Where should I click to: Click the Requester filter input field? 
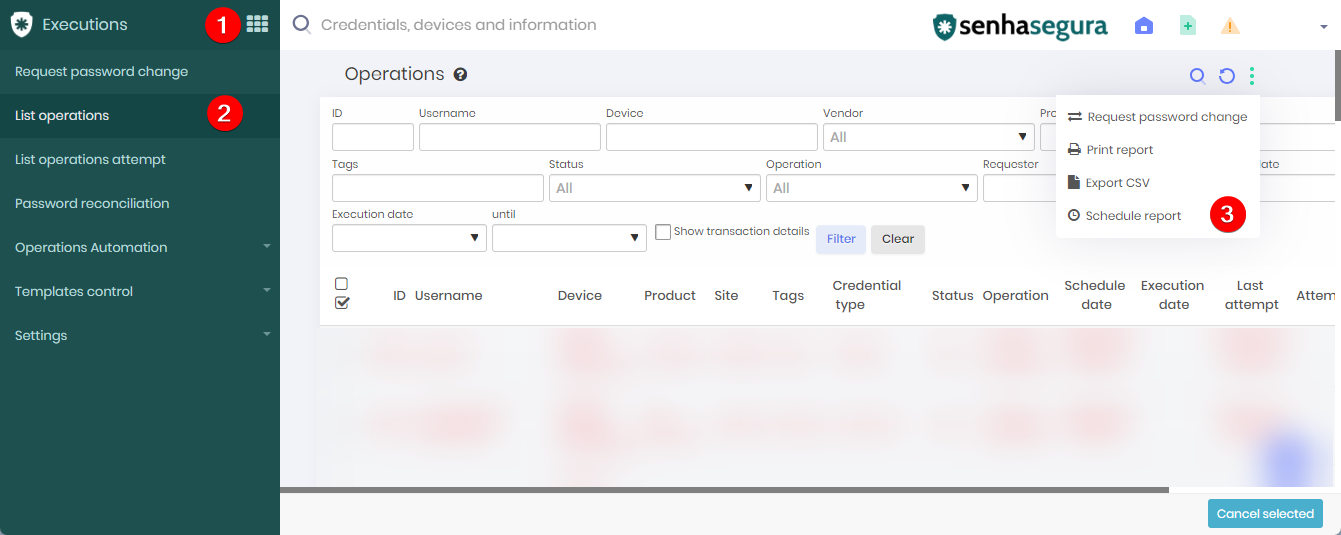tap(1019, 188)
